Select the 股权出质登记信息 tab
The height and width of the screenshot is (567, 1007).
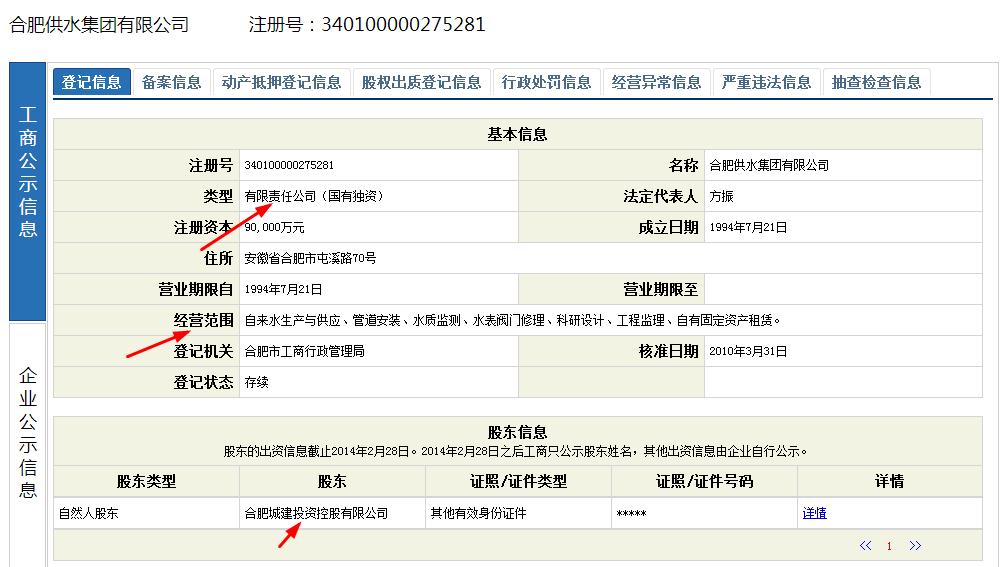click(x=421, y=82)
